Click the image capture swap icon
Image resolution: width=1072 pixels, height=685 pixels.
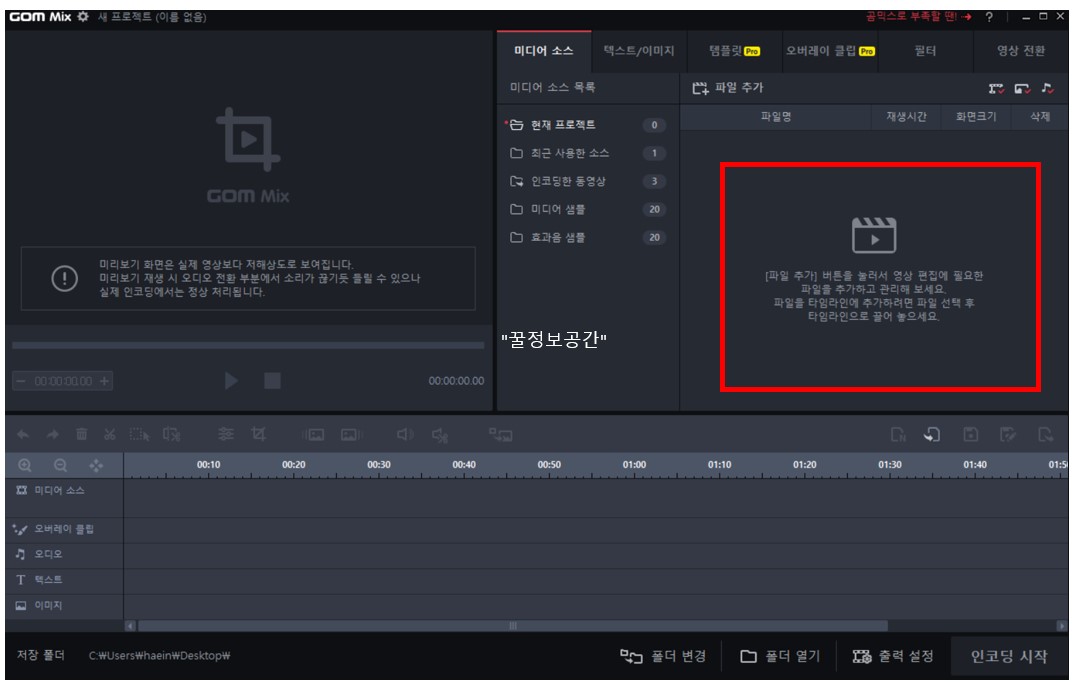click(x=500, y=435)
